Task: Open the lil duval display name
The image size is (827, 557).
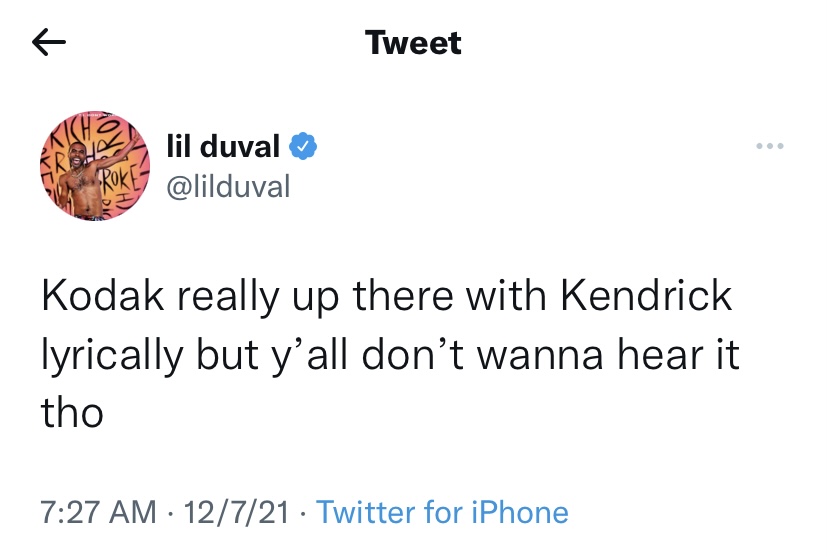Action: pyautogui.click(x=223, y=146)
